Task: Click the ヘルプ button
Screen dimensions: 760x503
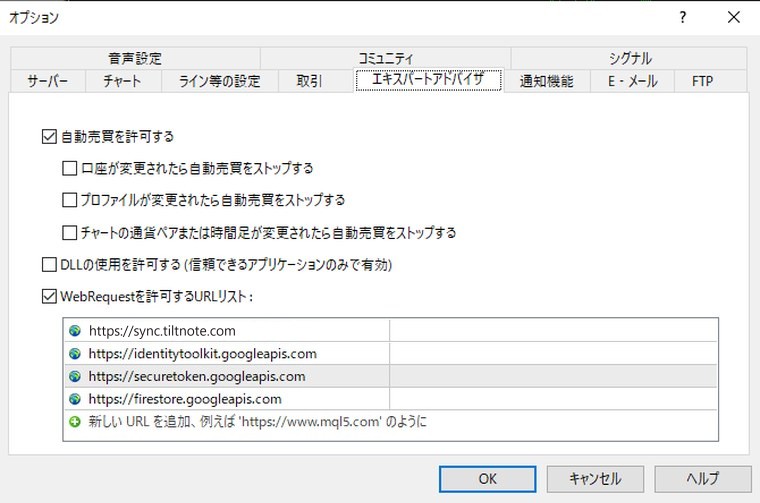Action: [703, 479]
